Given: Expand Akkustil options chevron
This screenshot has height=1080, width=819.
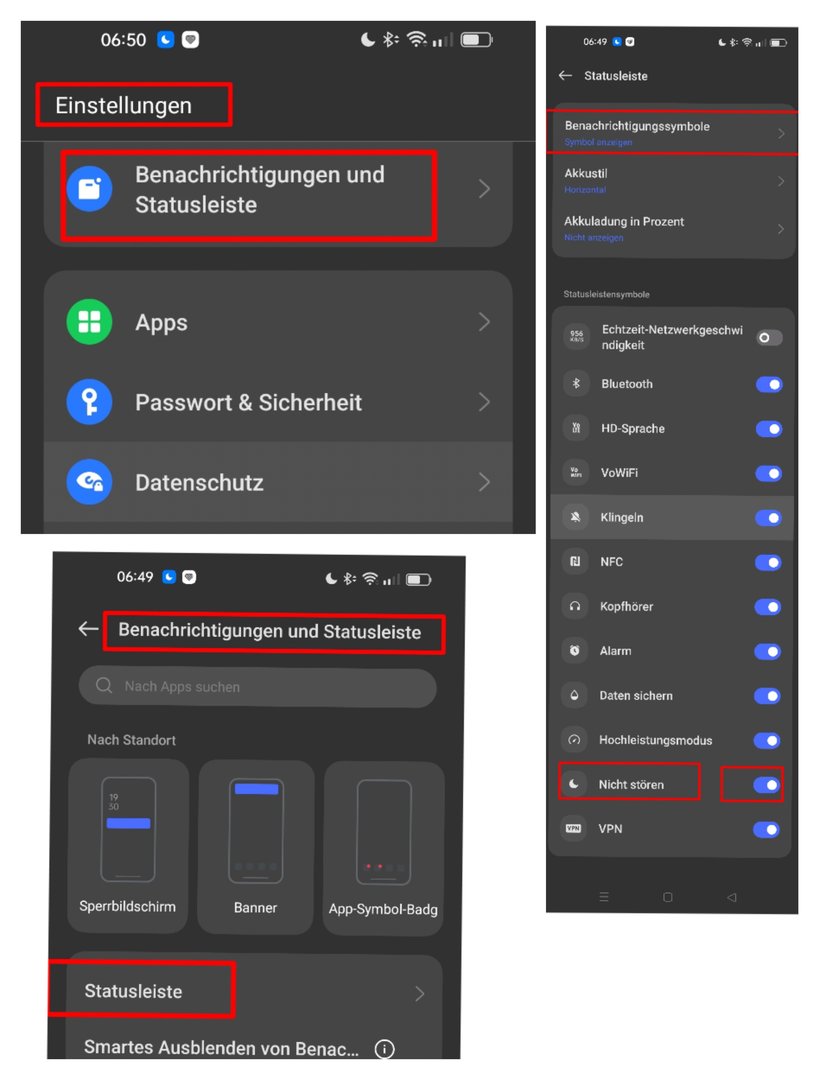Looking at the screenshot, I should [x=781, y=181].
